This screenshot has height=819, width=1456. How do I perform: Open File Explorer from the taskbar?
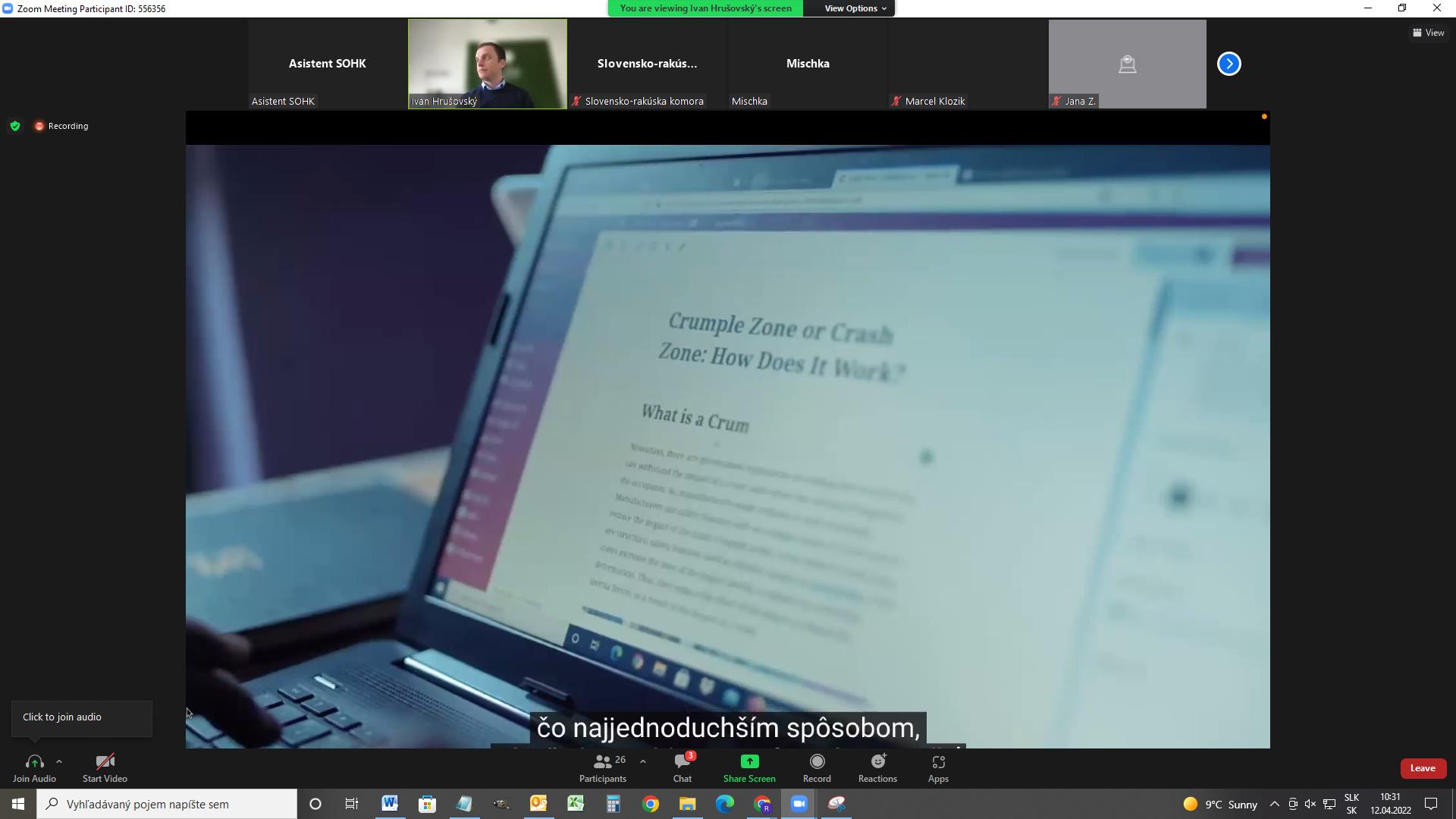(687, 804)
